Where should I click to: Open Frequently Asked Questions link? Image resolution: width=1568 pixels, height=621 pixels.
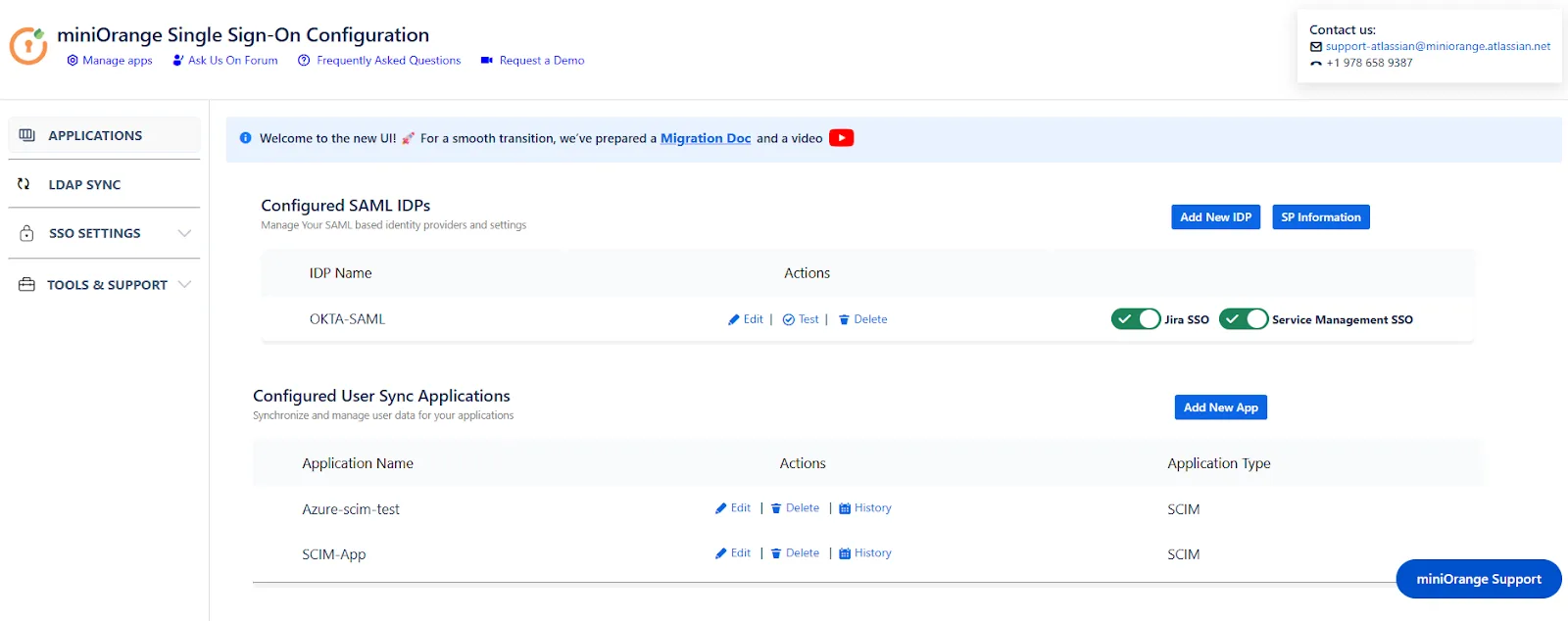click(389, 61)
